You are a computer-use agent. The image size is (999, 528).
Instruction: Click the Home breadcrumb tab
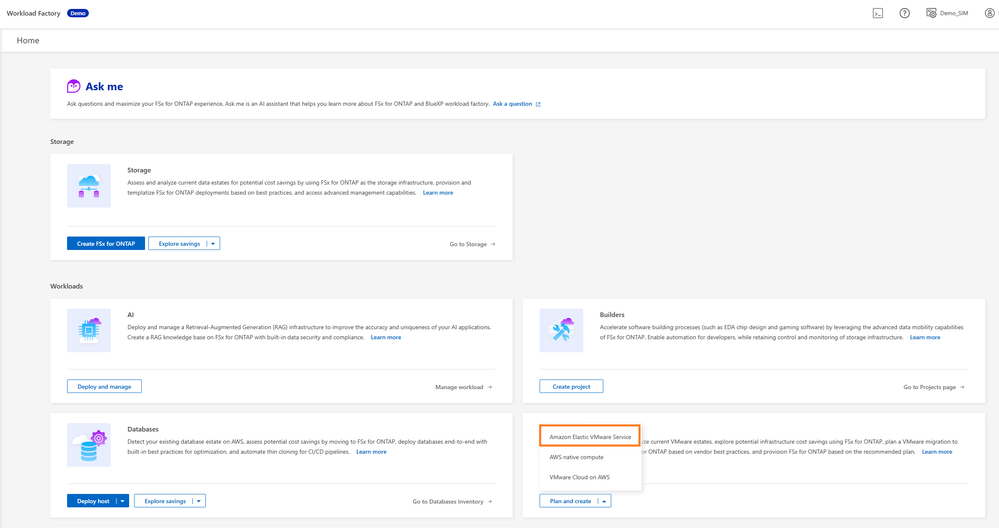coord(28,40)
